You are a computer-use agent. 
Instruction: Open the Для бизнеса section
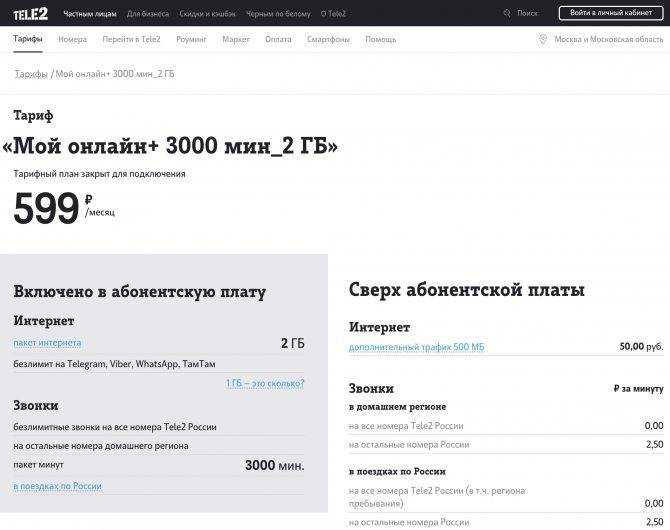click(x=148, y=14)
